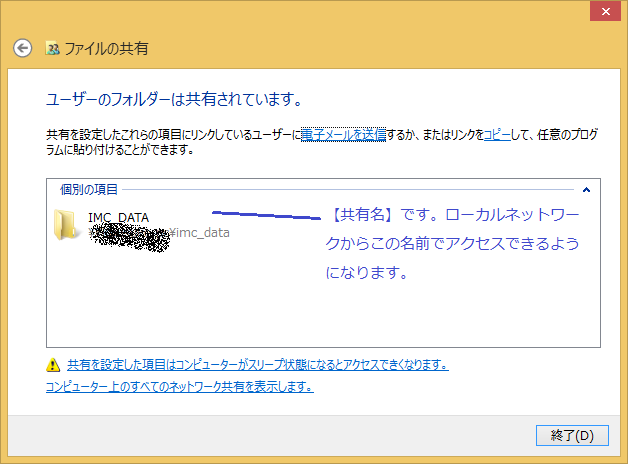The width and height of the screenshot is (628, 464).
Task: Click the File Sharing title icon
Action: (53, 48)
